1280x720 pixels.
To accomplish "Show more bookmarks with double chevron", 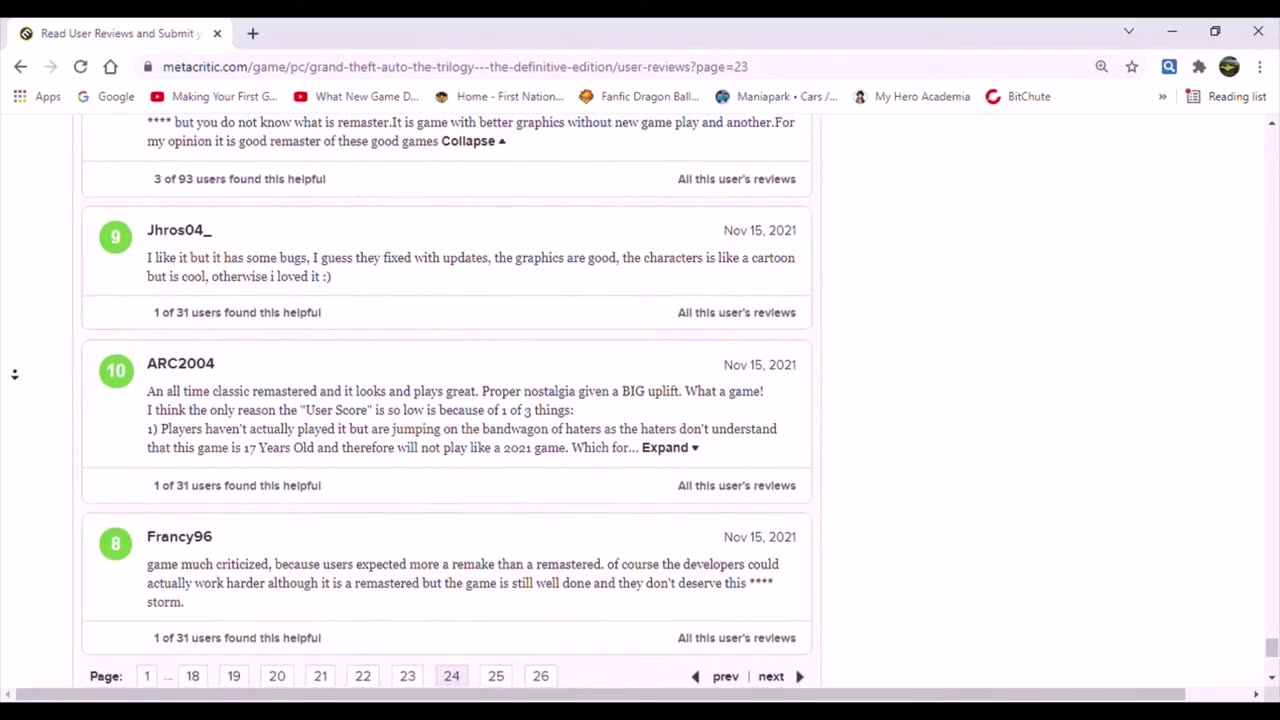I will tap(1162, 97).
